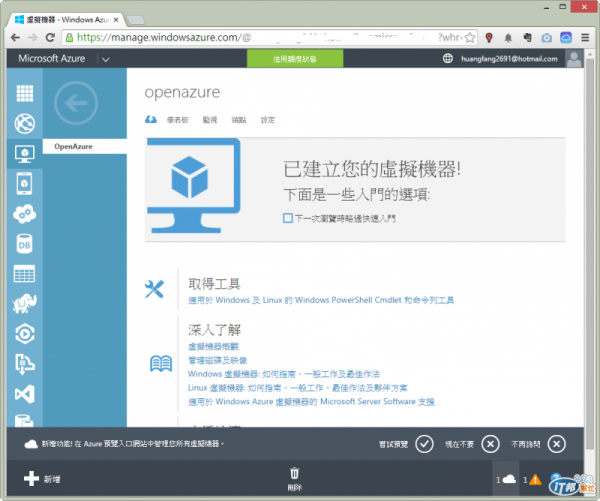Open the SQL Databases DB icon in sidebar
This screenshot has height=501, width=600.
(x=24, y=244)
